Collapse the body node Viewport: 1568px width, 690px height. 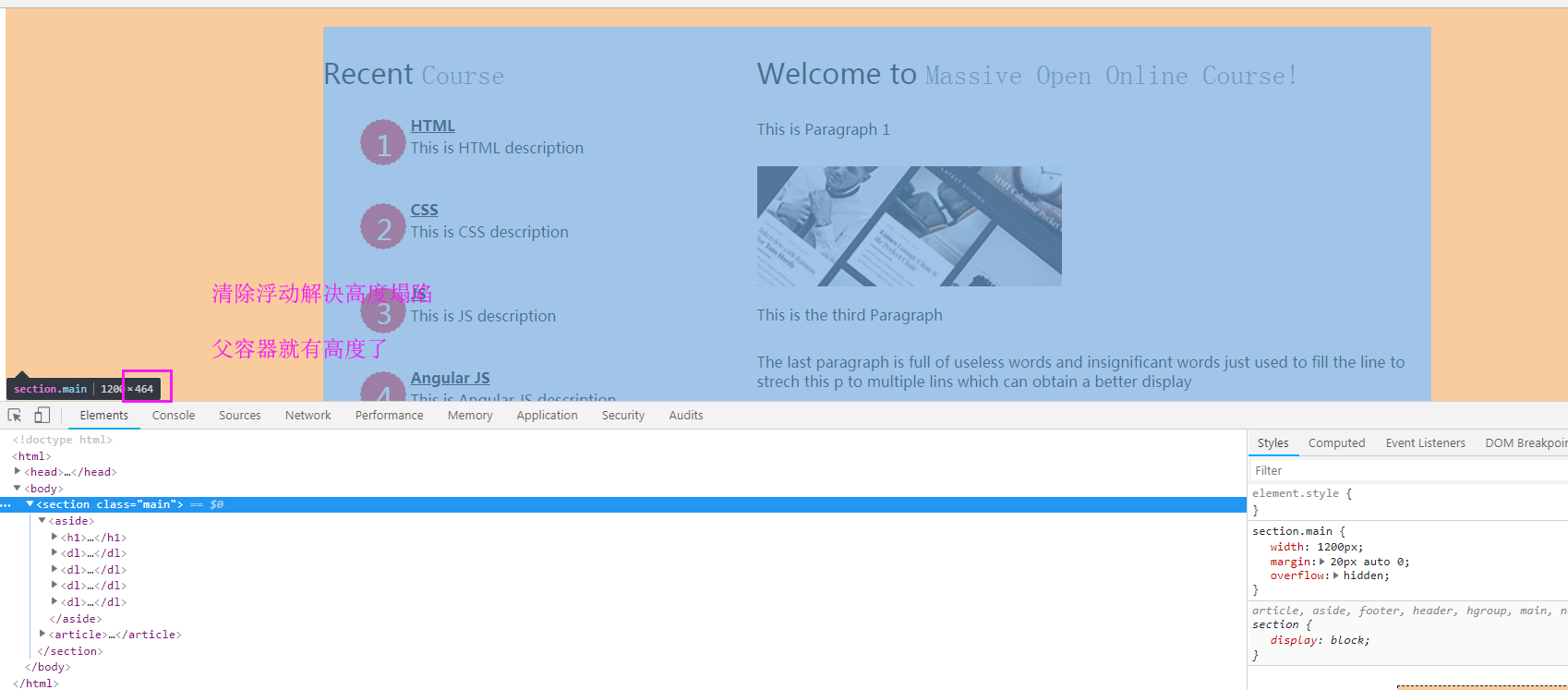18,489
